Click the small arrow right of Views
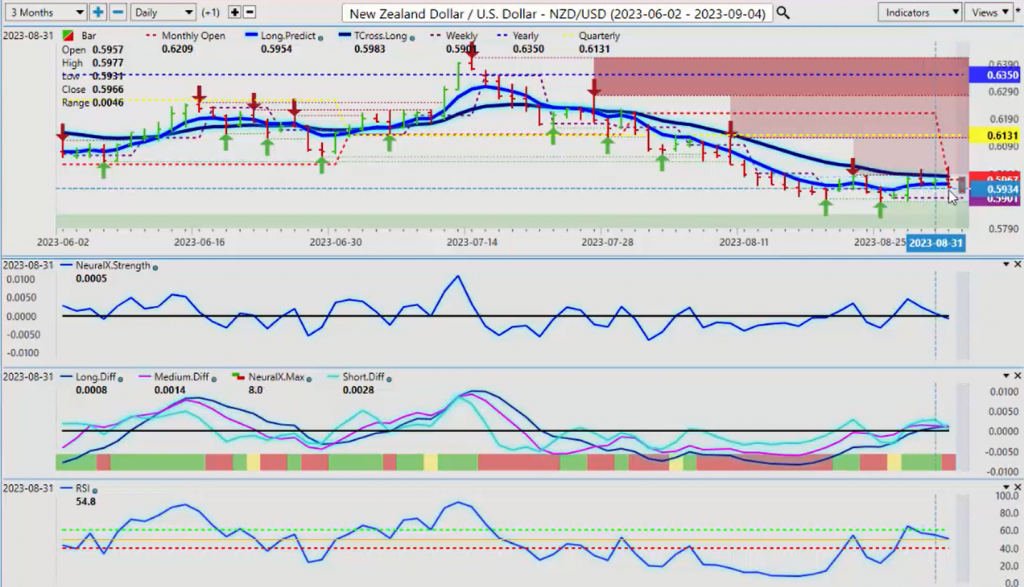 [x=1018, y=11]
